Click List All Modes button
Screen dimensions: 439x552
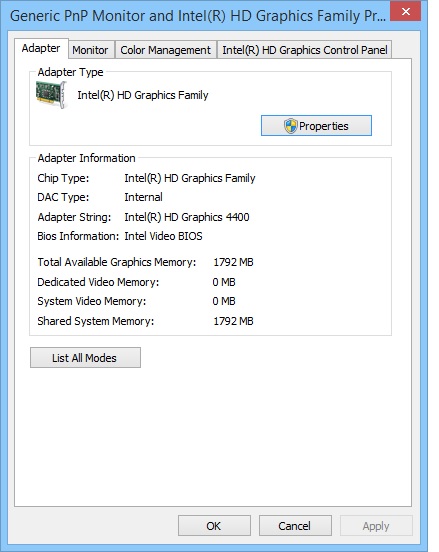tap(85, 358)
